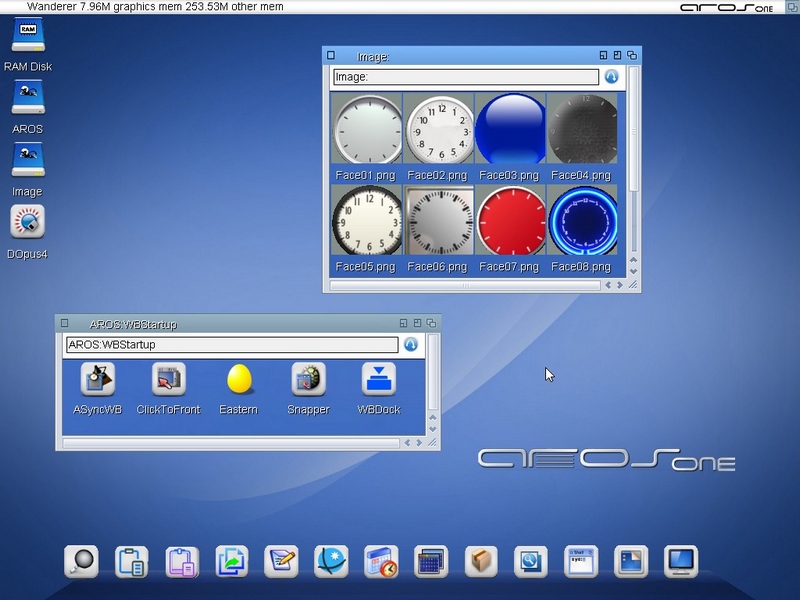Select the yellow Eastern egg icon
The height and width of the screenshot is (600, 800).
click(x=238, y=379)
